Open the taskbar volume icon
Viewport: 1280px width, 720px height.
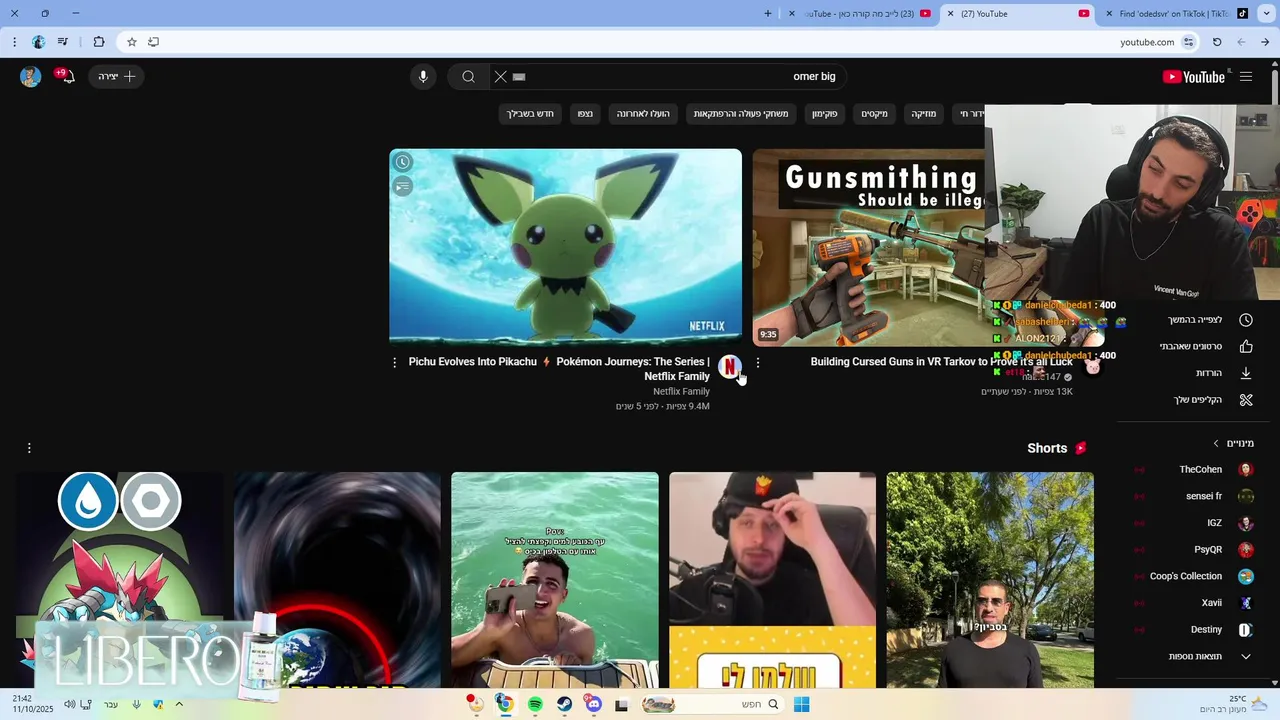[x=69, y=705]
